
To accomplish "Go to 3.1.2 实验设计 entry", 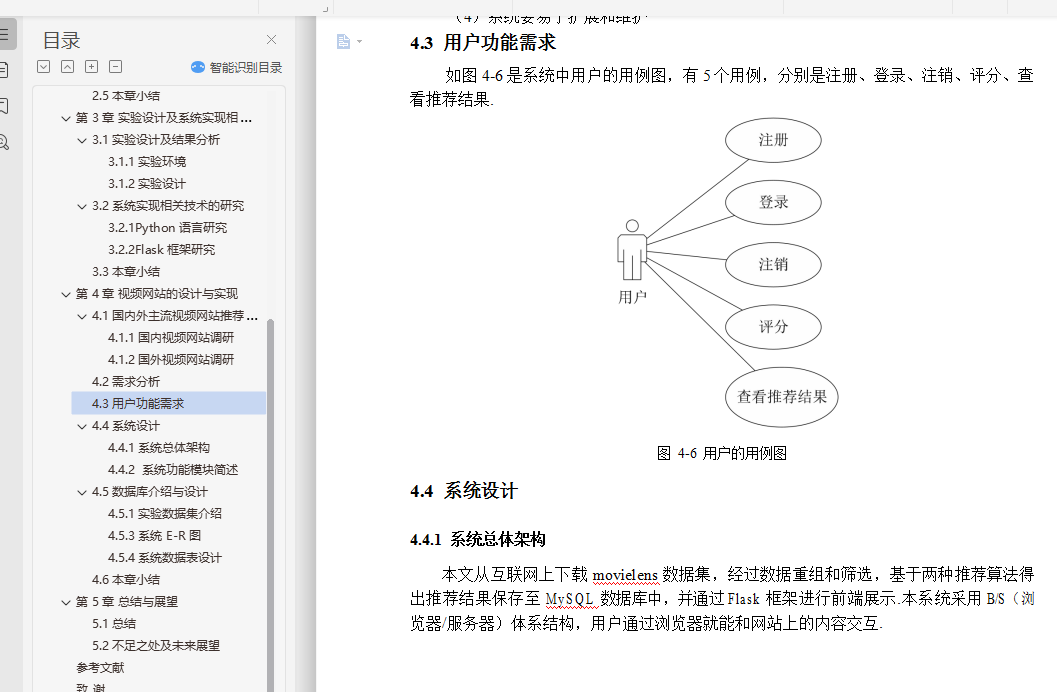I will 147,184.
